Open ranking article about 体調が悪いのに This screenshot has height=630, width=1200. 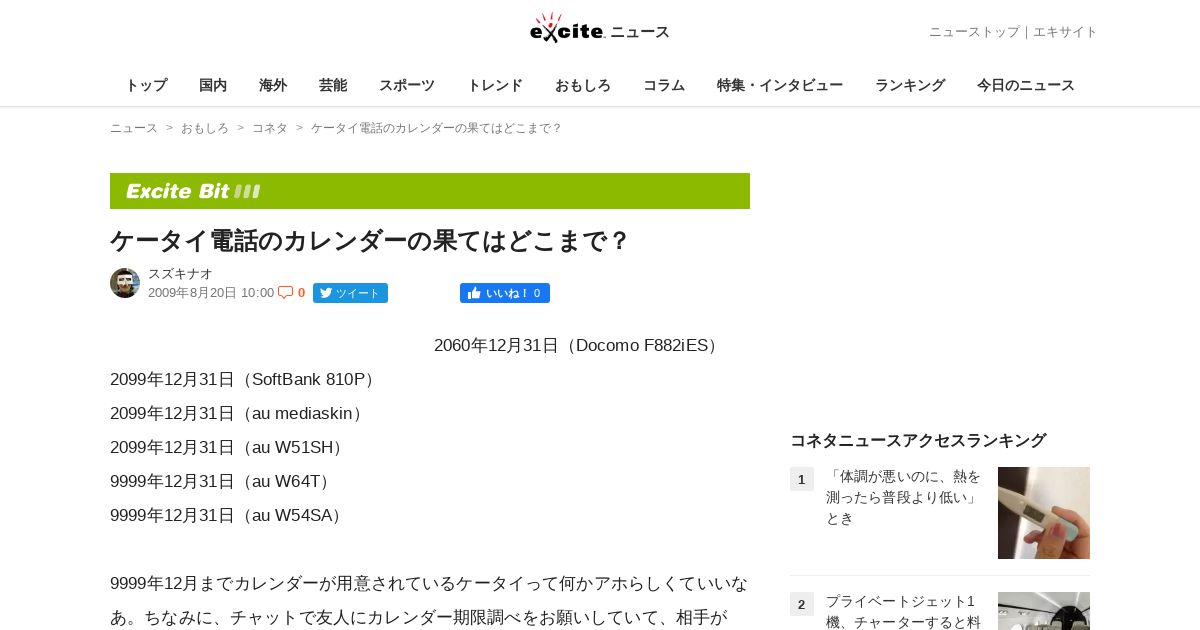tap(904, 497)
